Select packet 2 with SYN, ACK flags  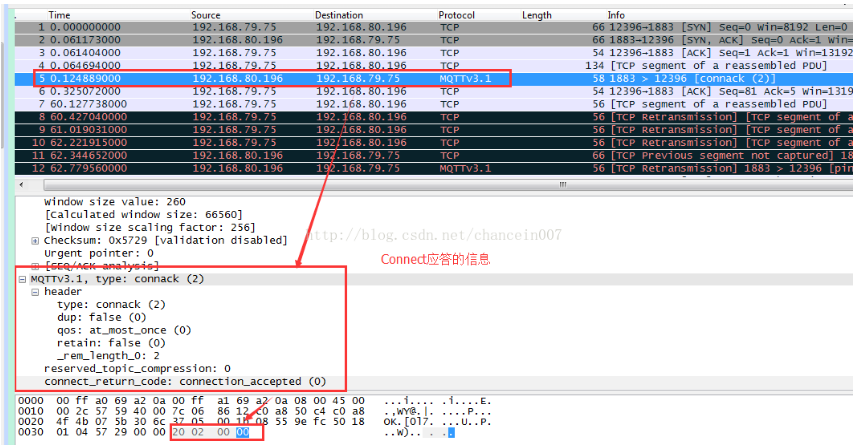434,40
